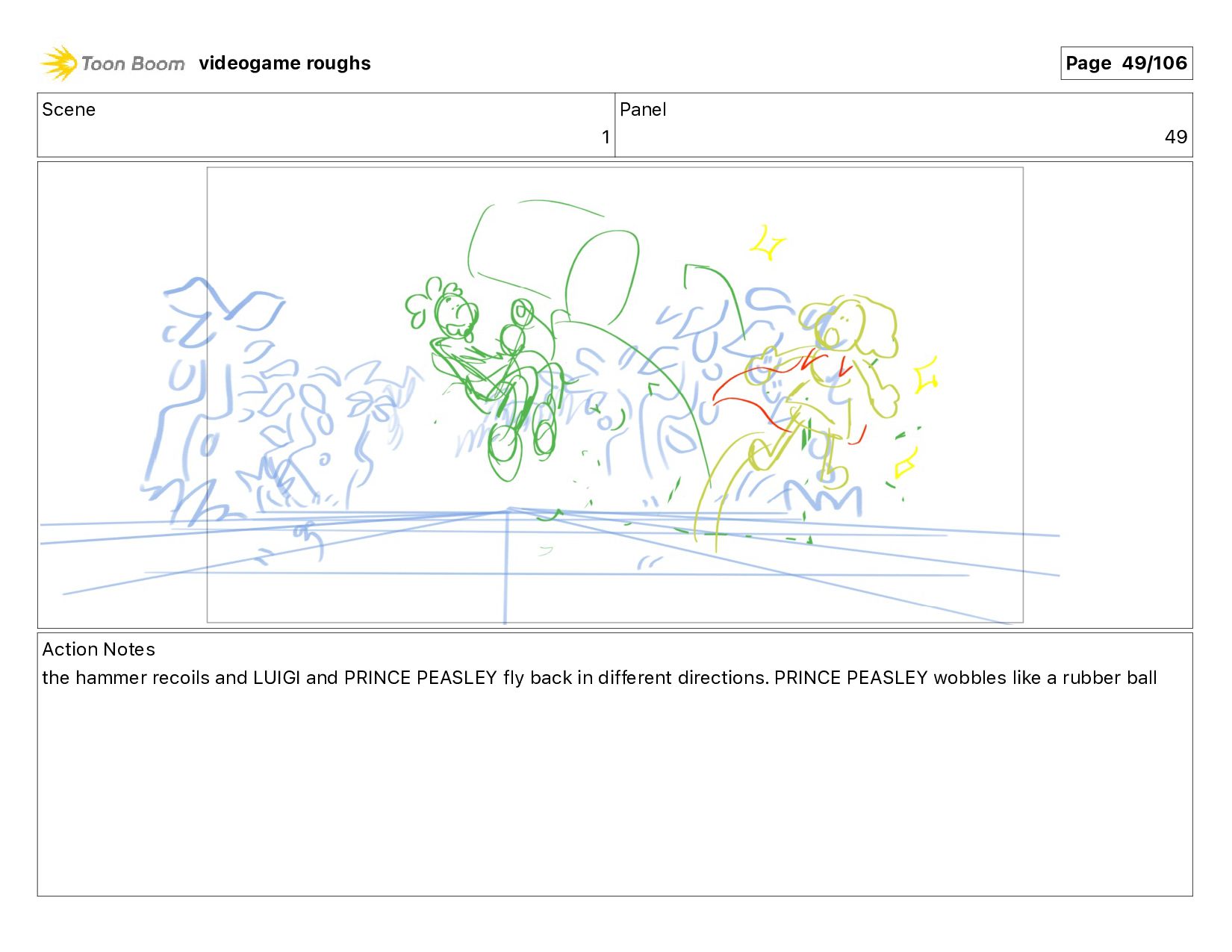Click the upper yellow sparkle above Peasley
The image size is (1232, 952).
tap(768, 243)
